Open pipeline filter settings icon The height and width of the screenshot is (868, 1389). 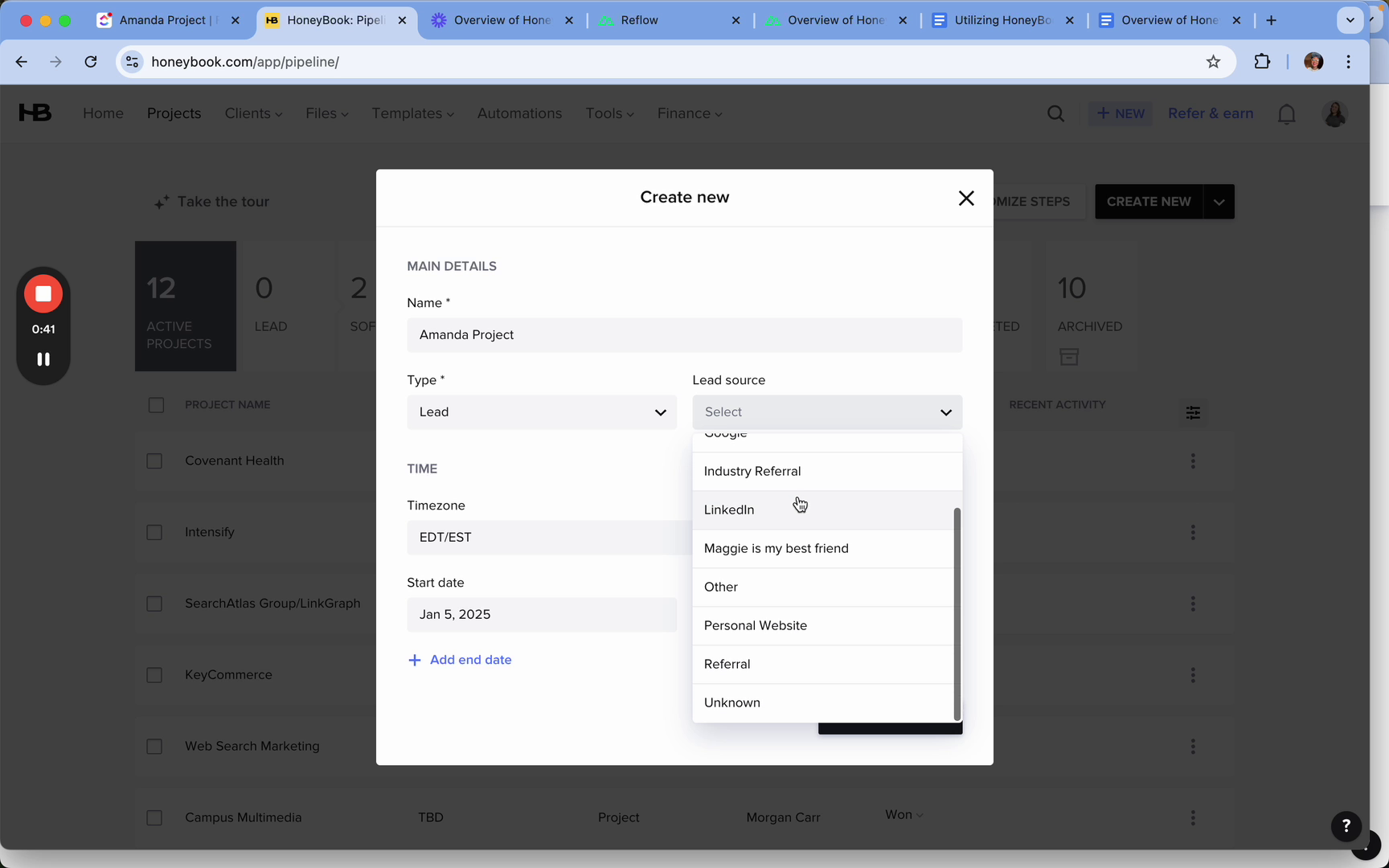point(1193,412)
